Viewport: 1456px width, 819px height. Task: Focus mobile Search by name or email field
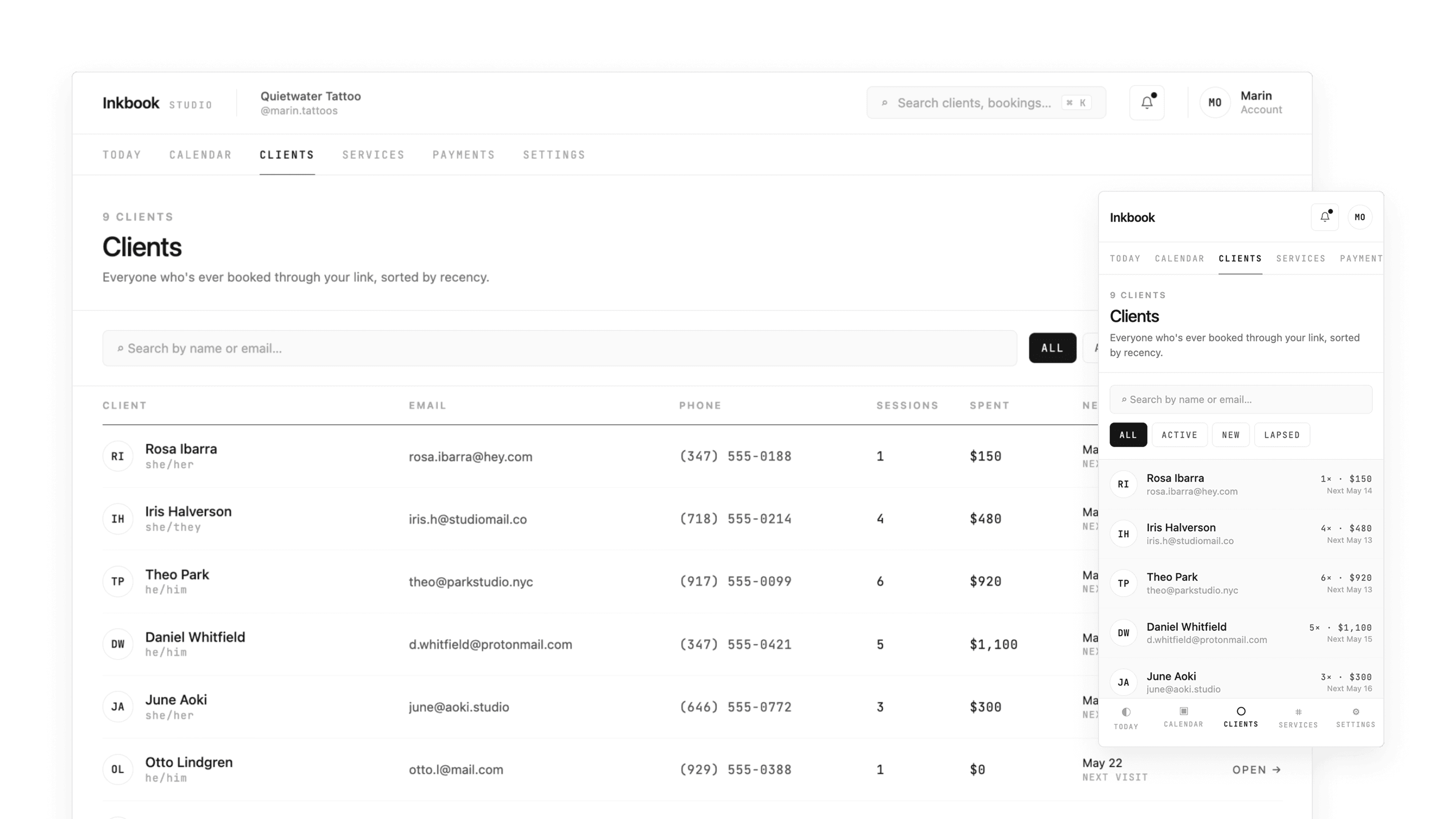[1241, 400]
